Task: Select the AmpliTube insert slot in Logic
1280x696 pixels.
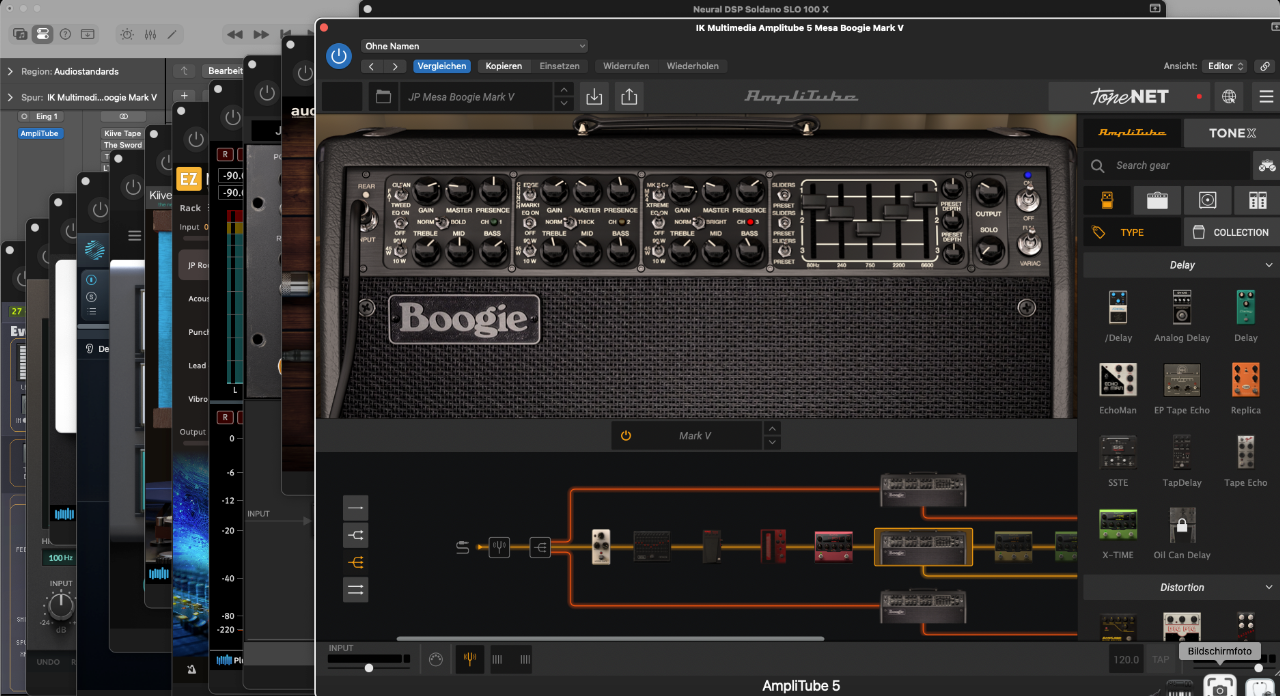Action: pyautogui.click(x=40, y=133)
